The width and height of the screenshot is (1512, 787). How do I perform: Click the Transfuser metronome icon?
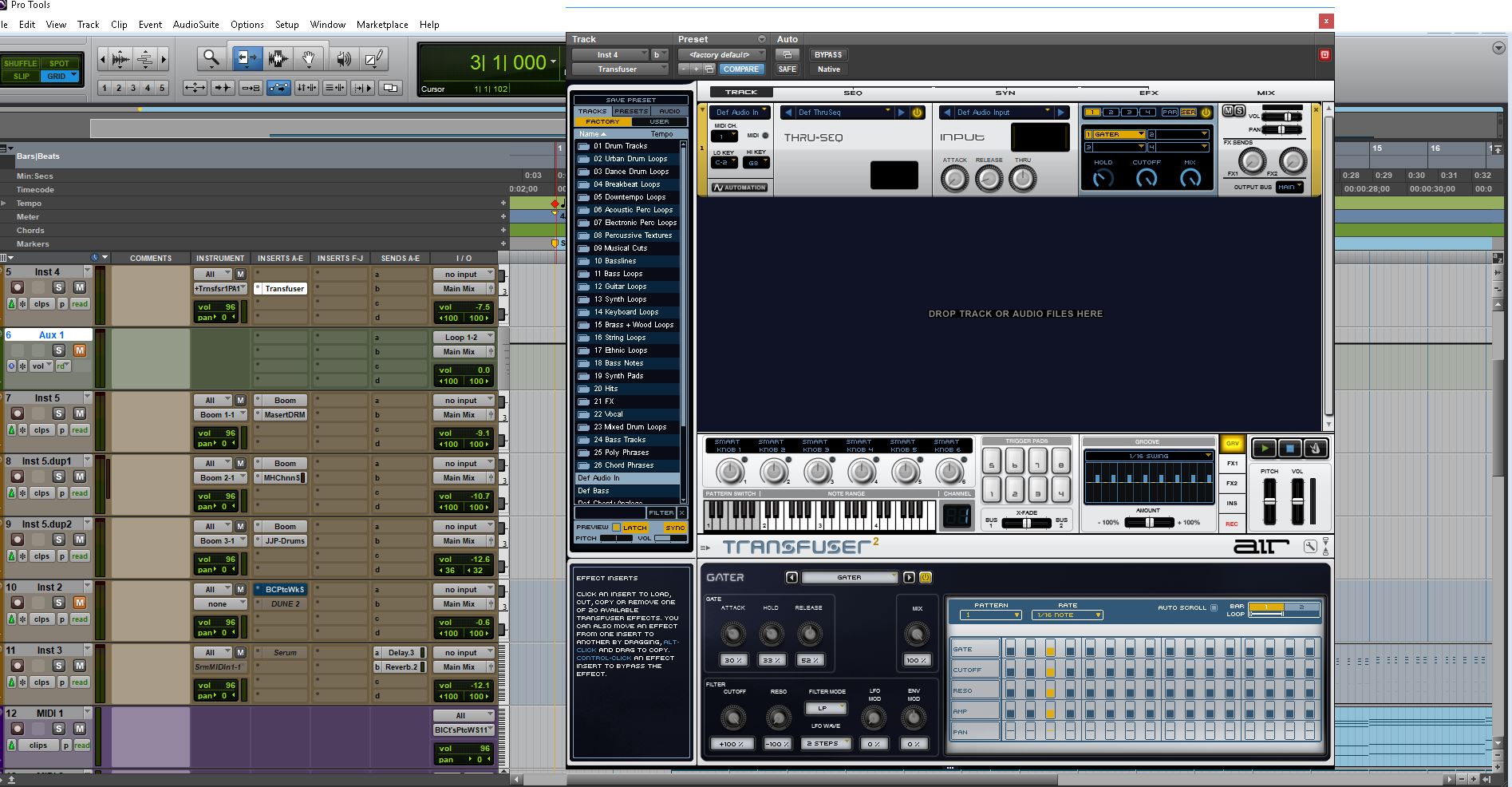pyautogui.click(x=1315, y=449)
